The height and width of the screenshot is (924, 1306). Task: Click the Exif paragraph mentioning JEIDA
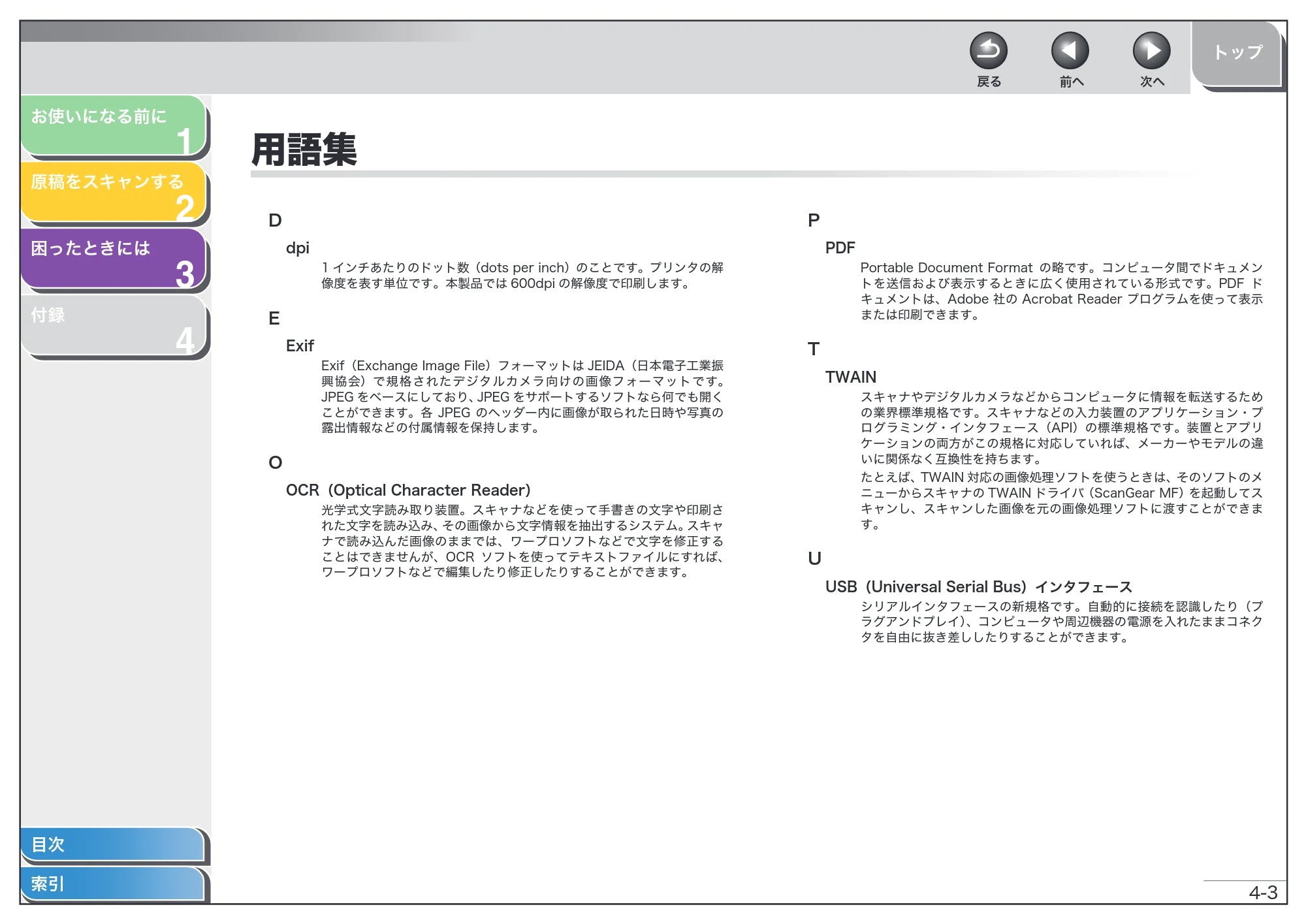point(522,397)
